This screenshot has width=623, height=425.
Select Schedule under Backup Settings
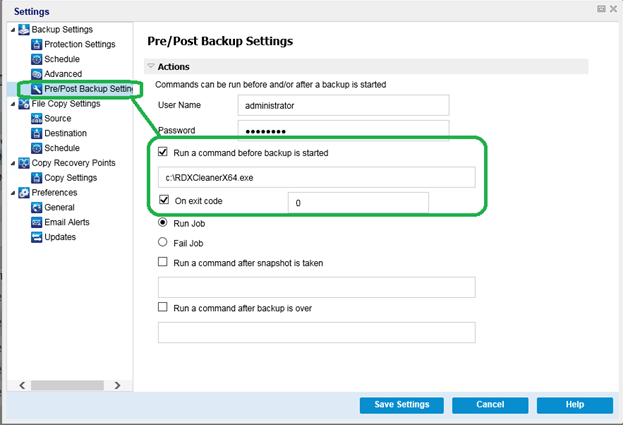(x=62, y=59)
